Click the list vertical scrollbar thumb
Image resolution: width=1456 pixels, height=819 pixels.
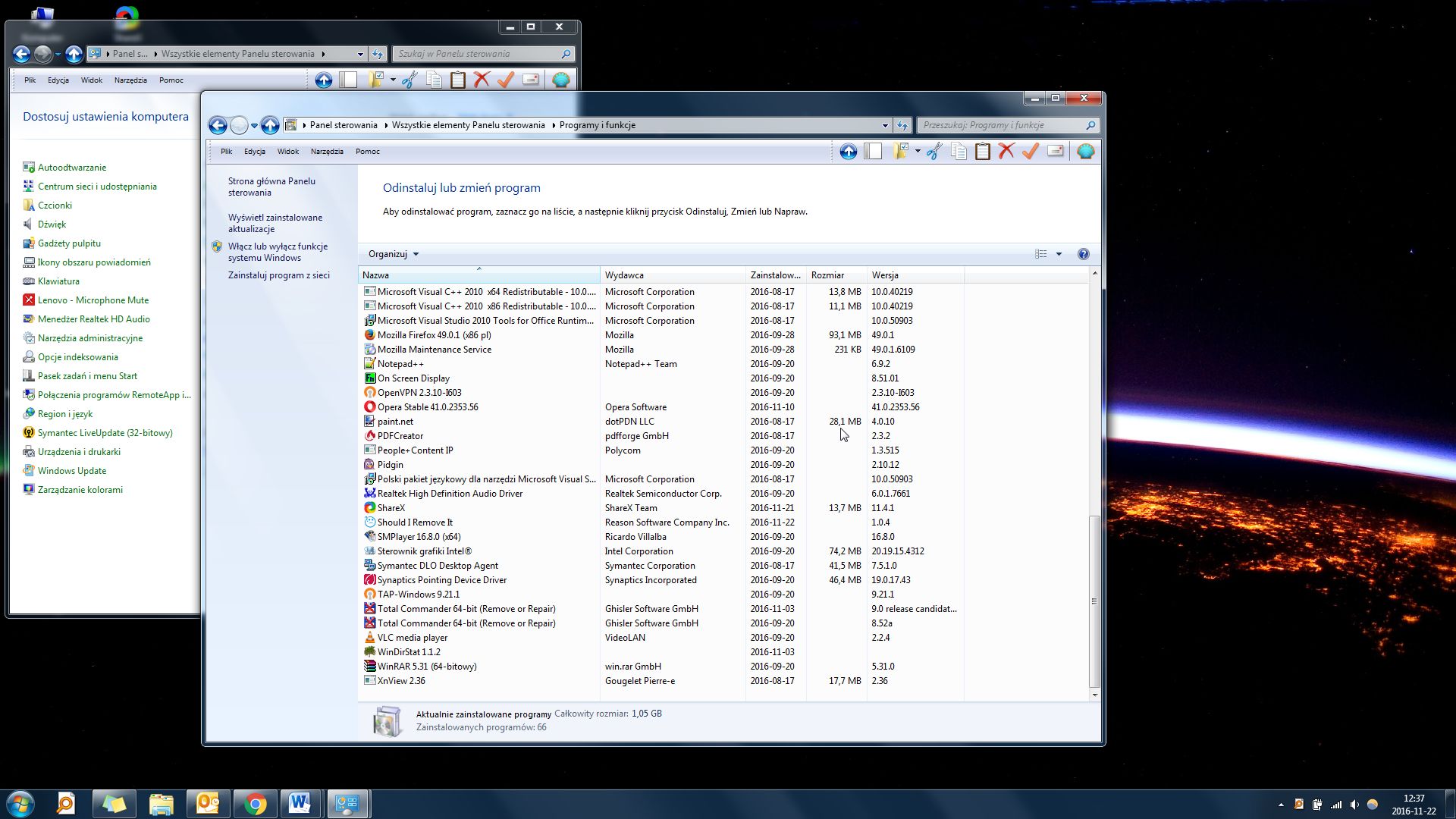pyautogui.click(x=1094, y=601)
